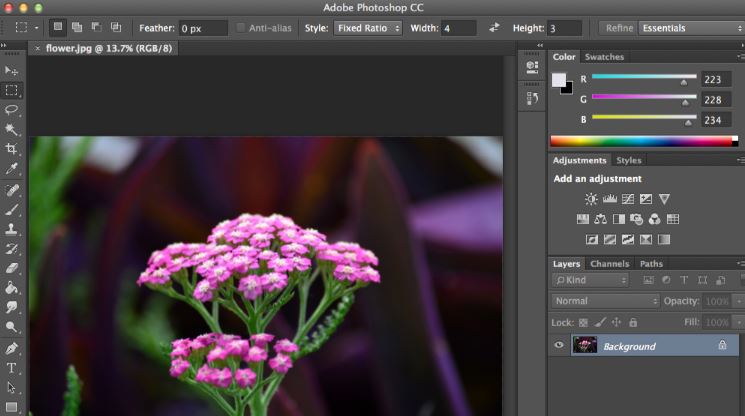745x416 pixels.
Task: Click the Refine Edge button
Action: tap(619, 28)
